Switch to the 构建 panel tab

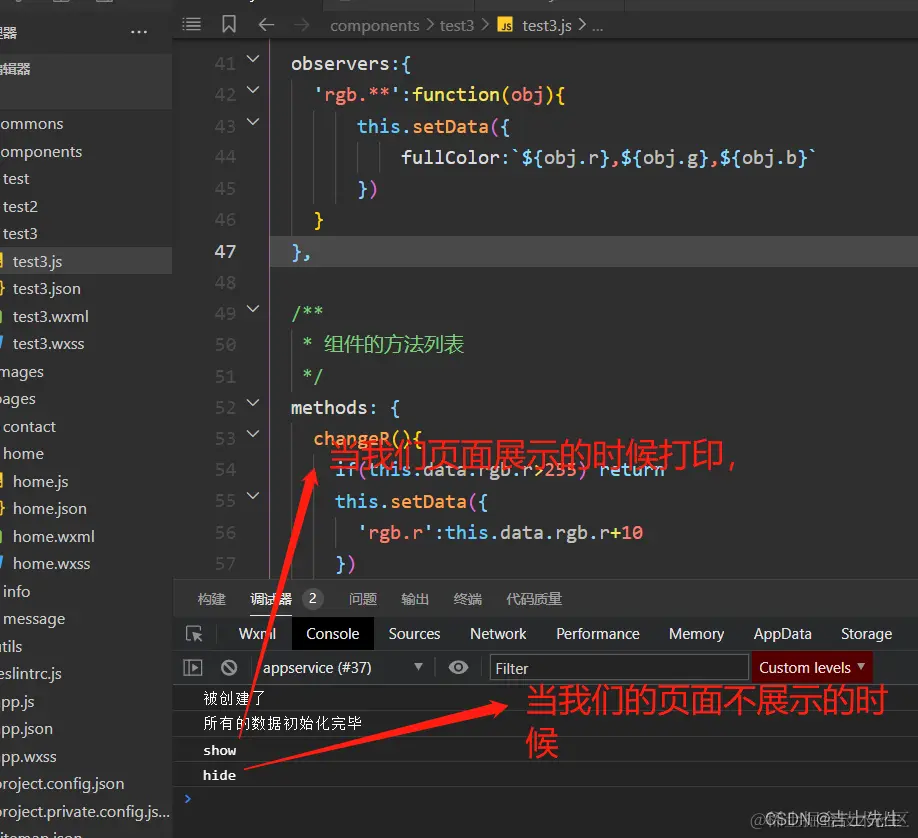[211, 599]
